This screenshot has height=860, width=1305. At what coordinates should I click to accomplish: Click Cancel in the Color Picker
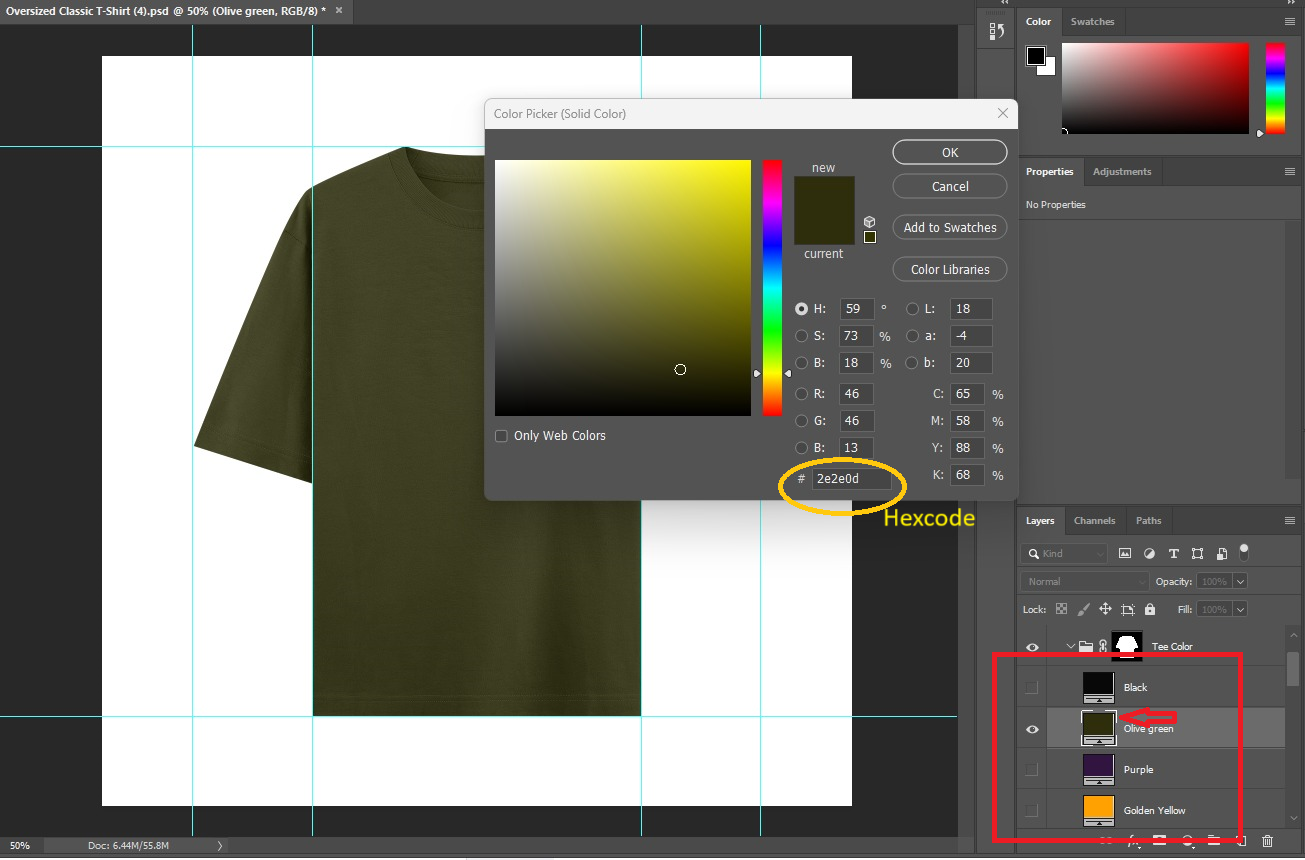[950, 186]
